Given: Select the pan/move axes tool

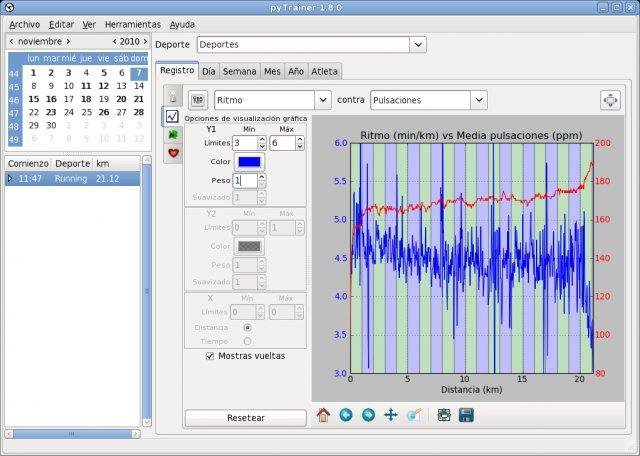Looking at the screenshot, I should pos(391,415).
